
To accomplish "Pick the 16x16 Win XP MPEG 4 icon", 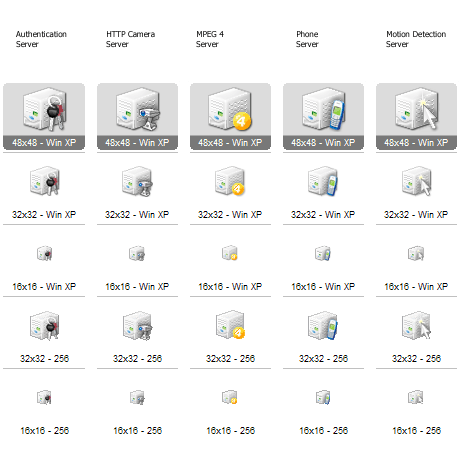I will pos(230,253).
